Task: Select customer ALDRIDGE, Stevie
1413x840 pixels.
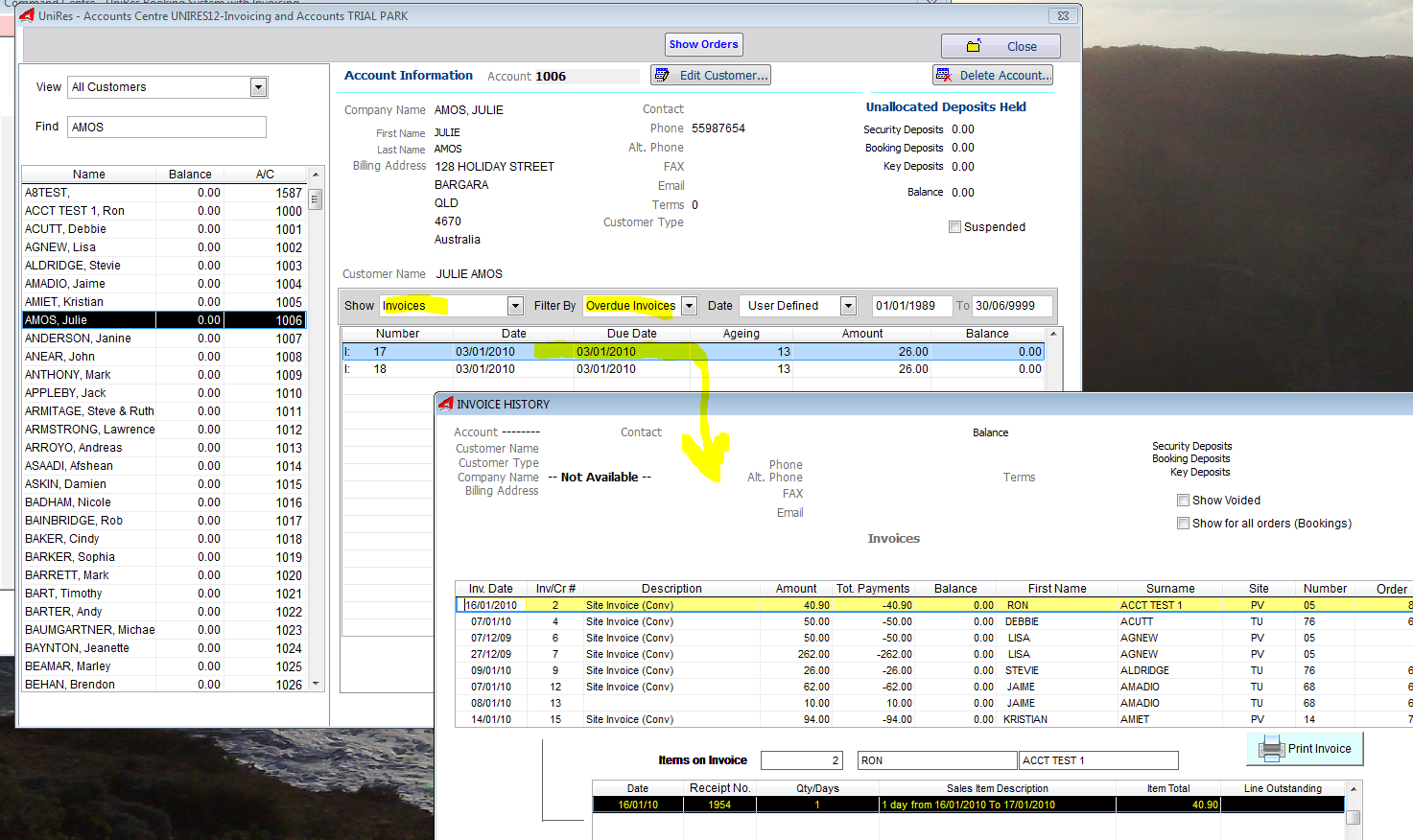Action: tap(163, 266)
